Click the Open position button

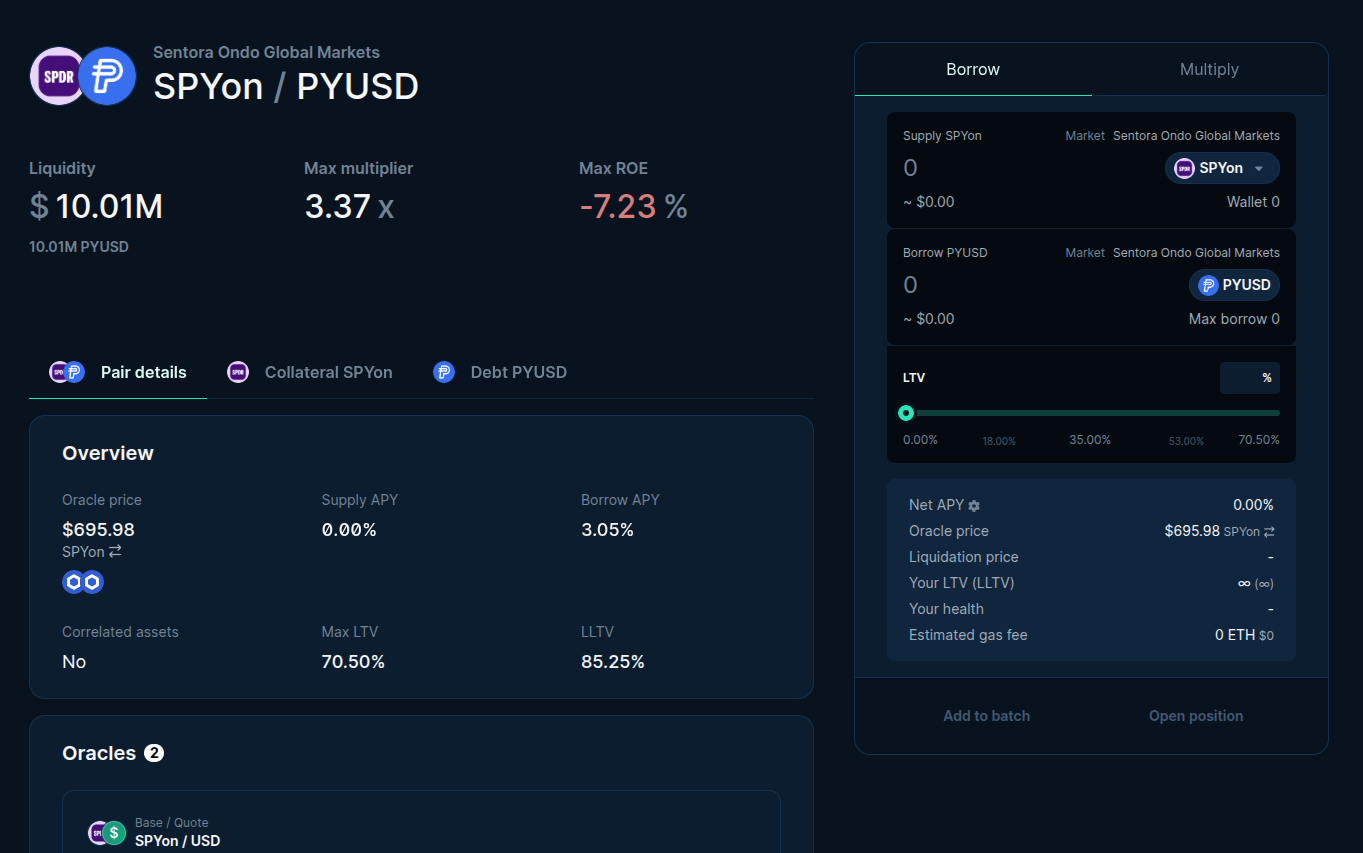tap(1196, 716)
